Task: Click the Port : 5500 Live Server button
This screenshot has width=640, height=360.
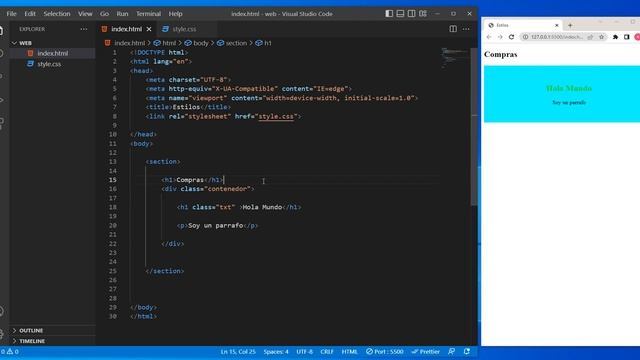Action: 384,351
